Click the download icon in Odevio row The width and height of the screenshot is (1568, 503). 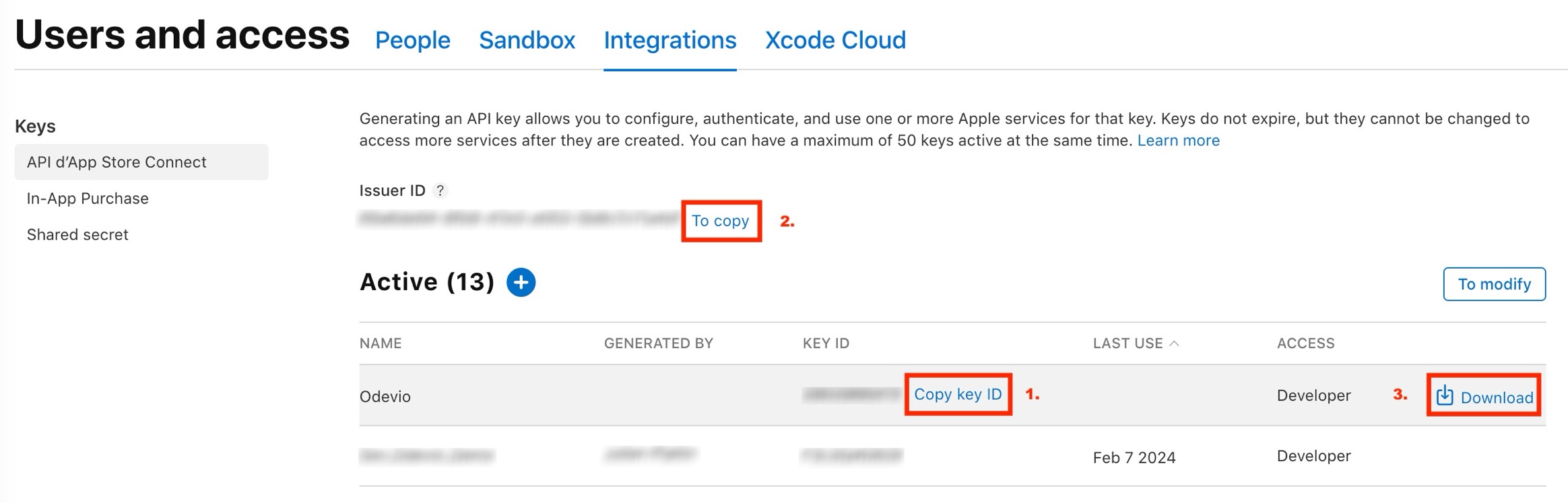1444,396
